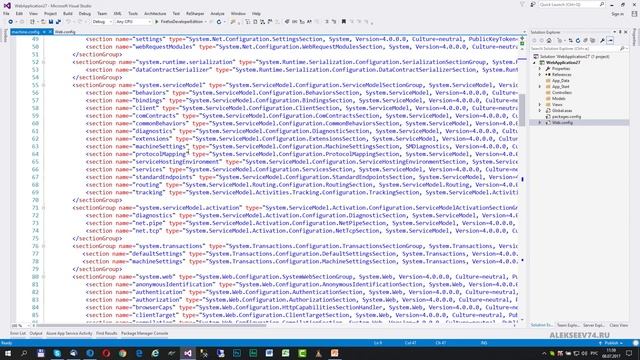Toggle auto-hide pin on Solution Explorer

point(620,32)
